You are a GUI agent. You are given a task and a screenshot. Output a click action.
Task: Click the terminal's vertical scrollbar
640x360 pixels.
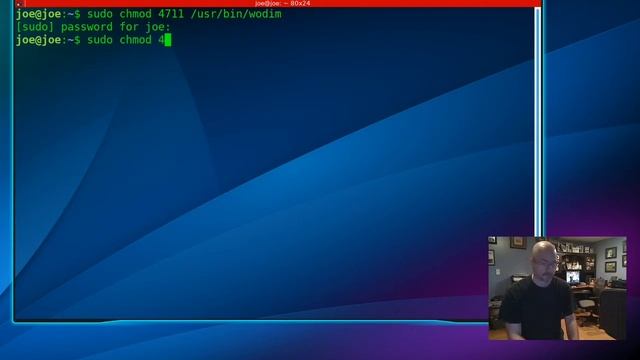point(538,122)
